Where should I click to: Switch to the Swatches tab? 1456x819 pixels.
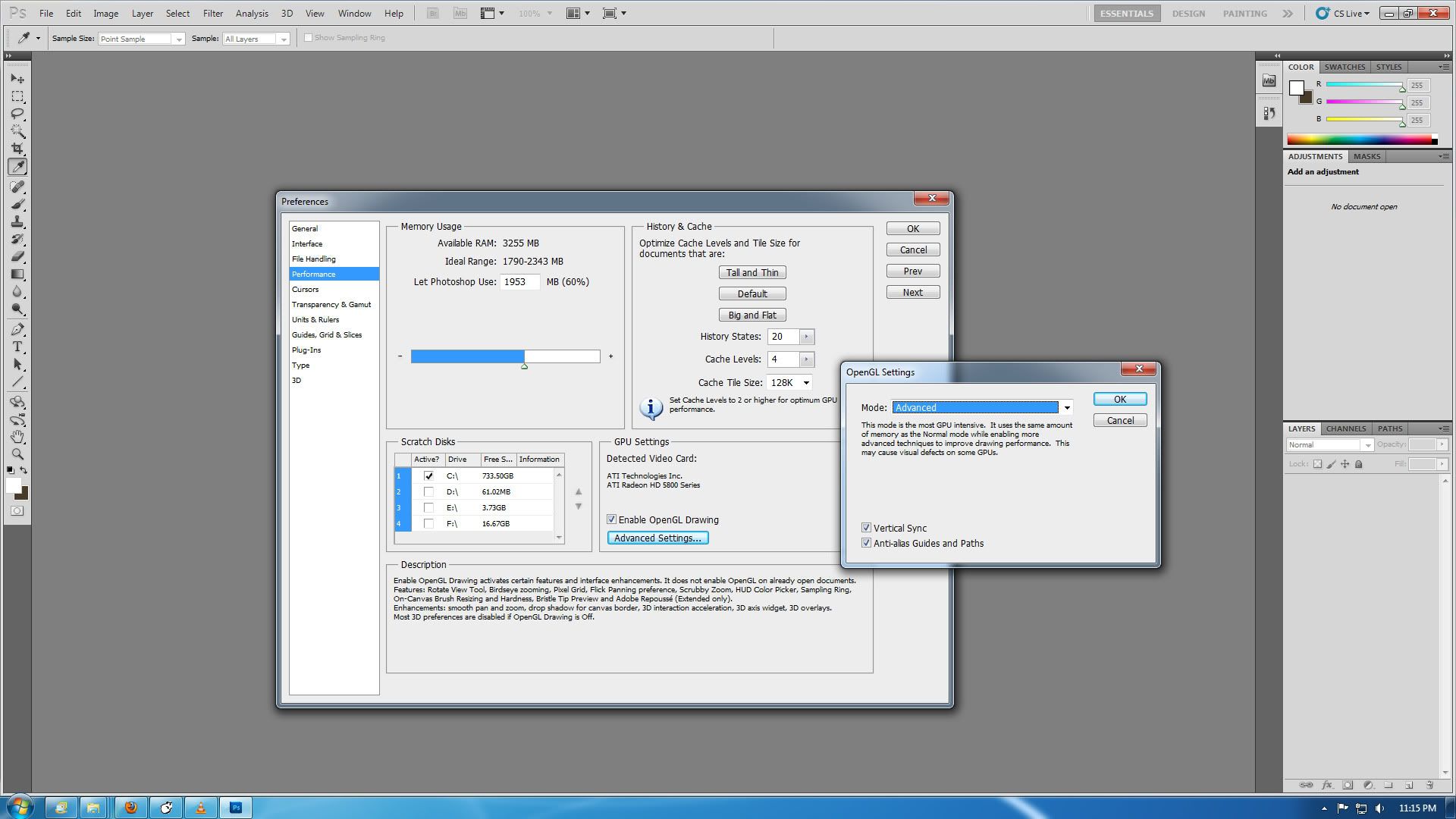(x=1345, y=67)
